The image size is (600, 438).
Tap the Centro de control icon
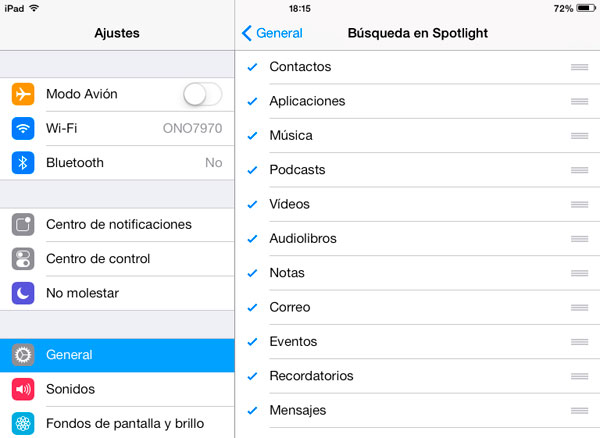point(23,259)
